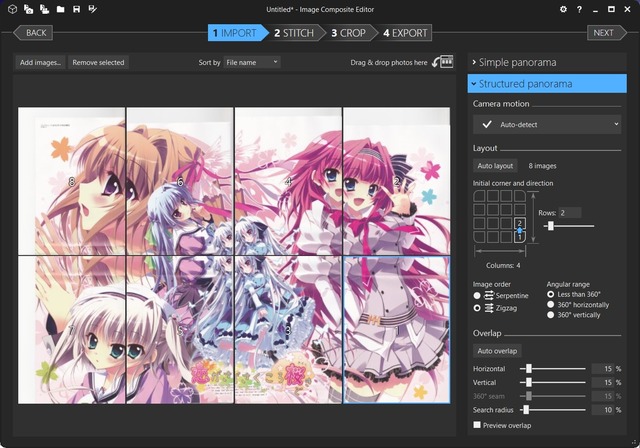This screenshot has width=640, height=448.
Task: Click the Horizontal overlap percent field
Action: click(602, 368)
